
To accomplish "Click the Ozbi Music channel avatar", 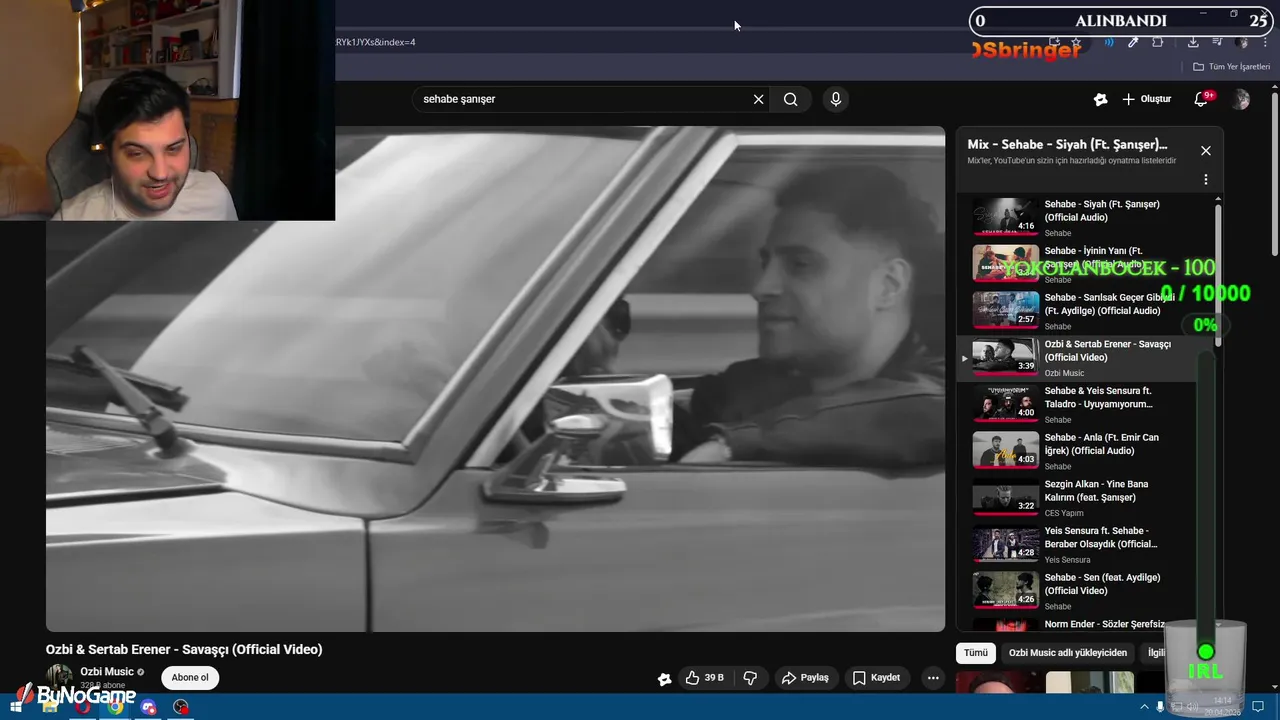I will click(60, 677).
